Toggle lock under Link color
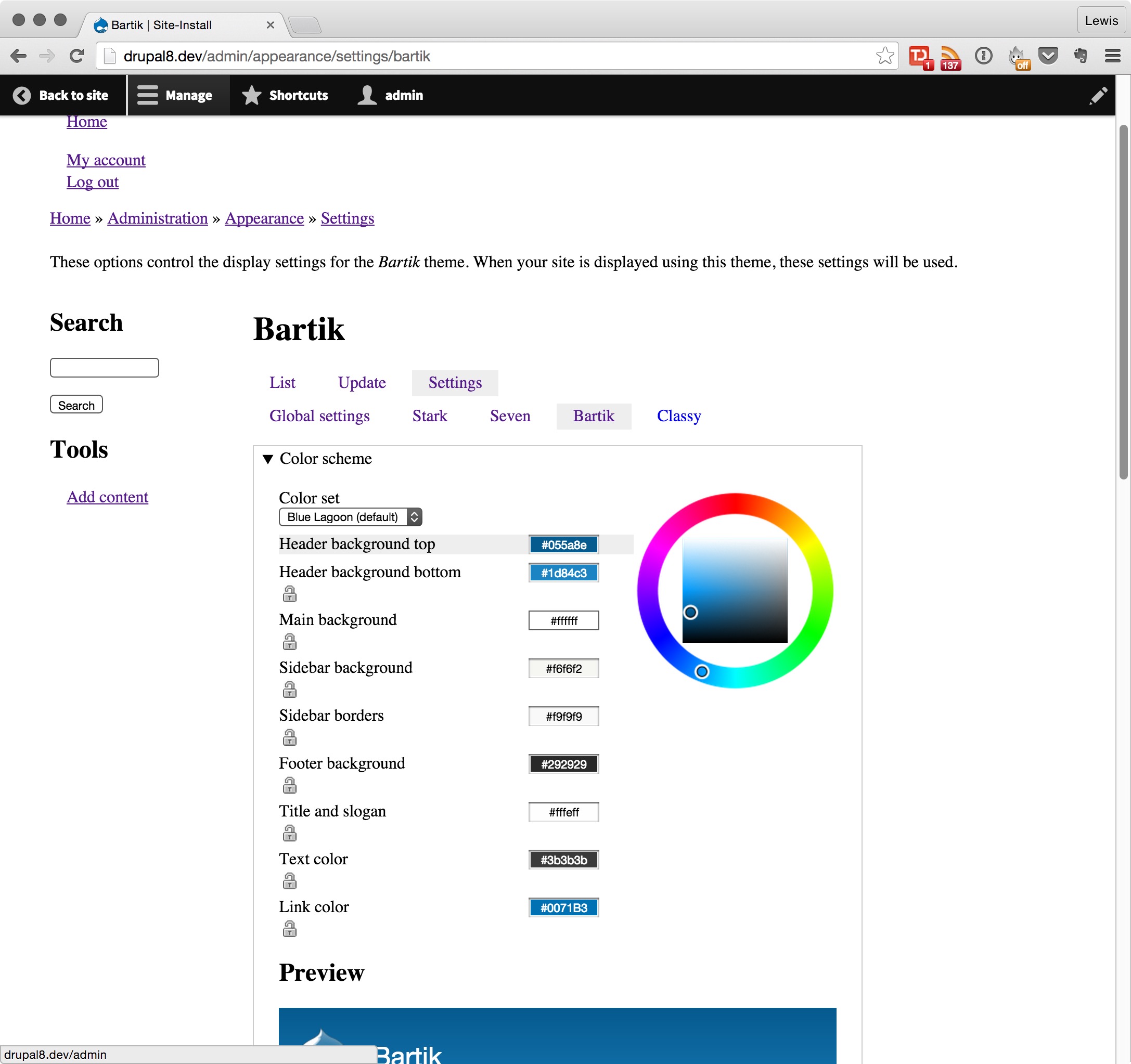Viewport: 1131px width, 1064px height. (290, 929)
